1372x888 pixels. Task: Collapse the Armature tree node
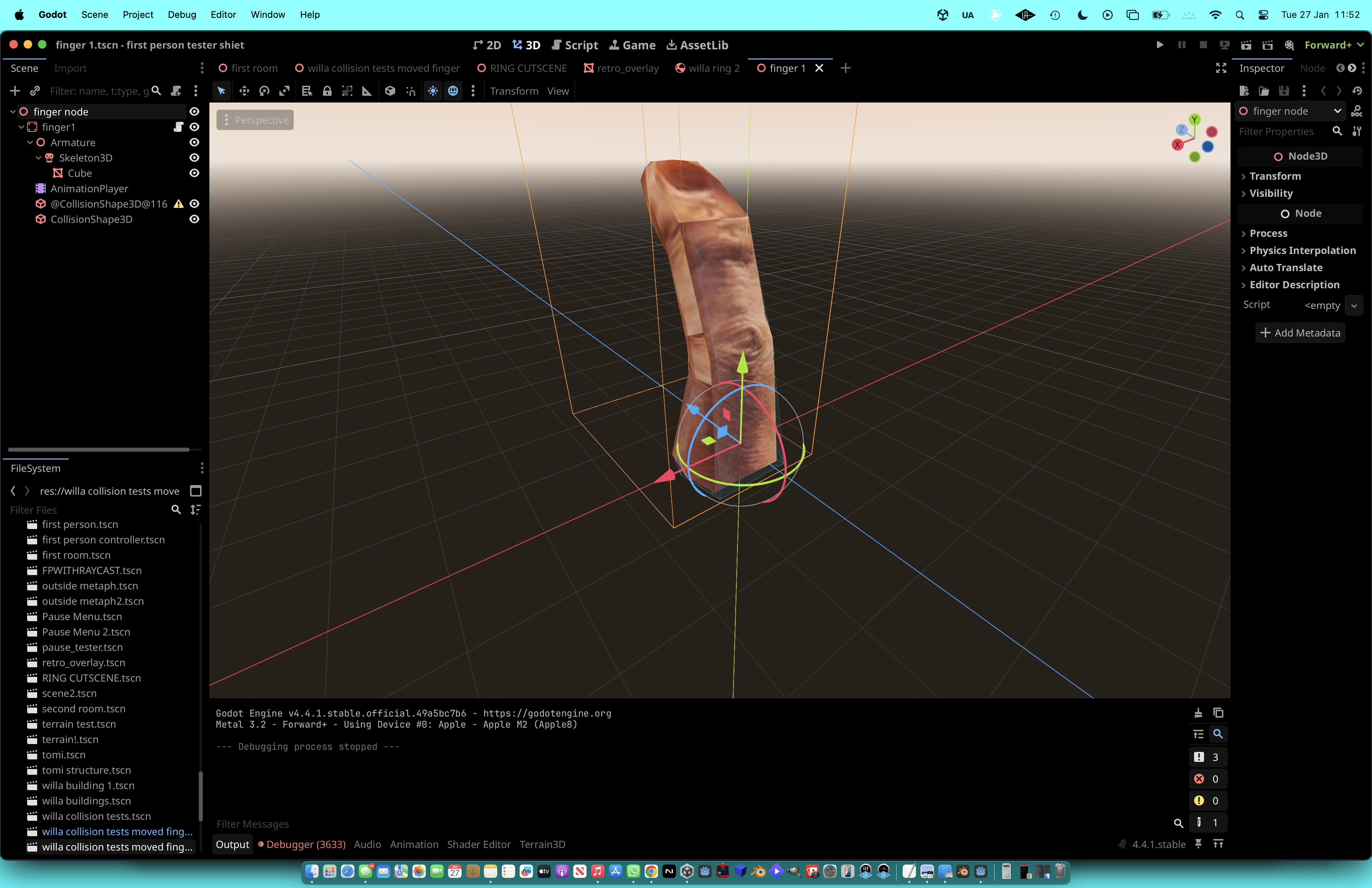[30, 142]
